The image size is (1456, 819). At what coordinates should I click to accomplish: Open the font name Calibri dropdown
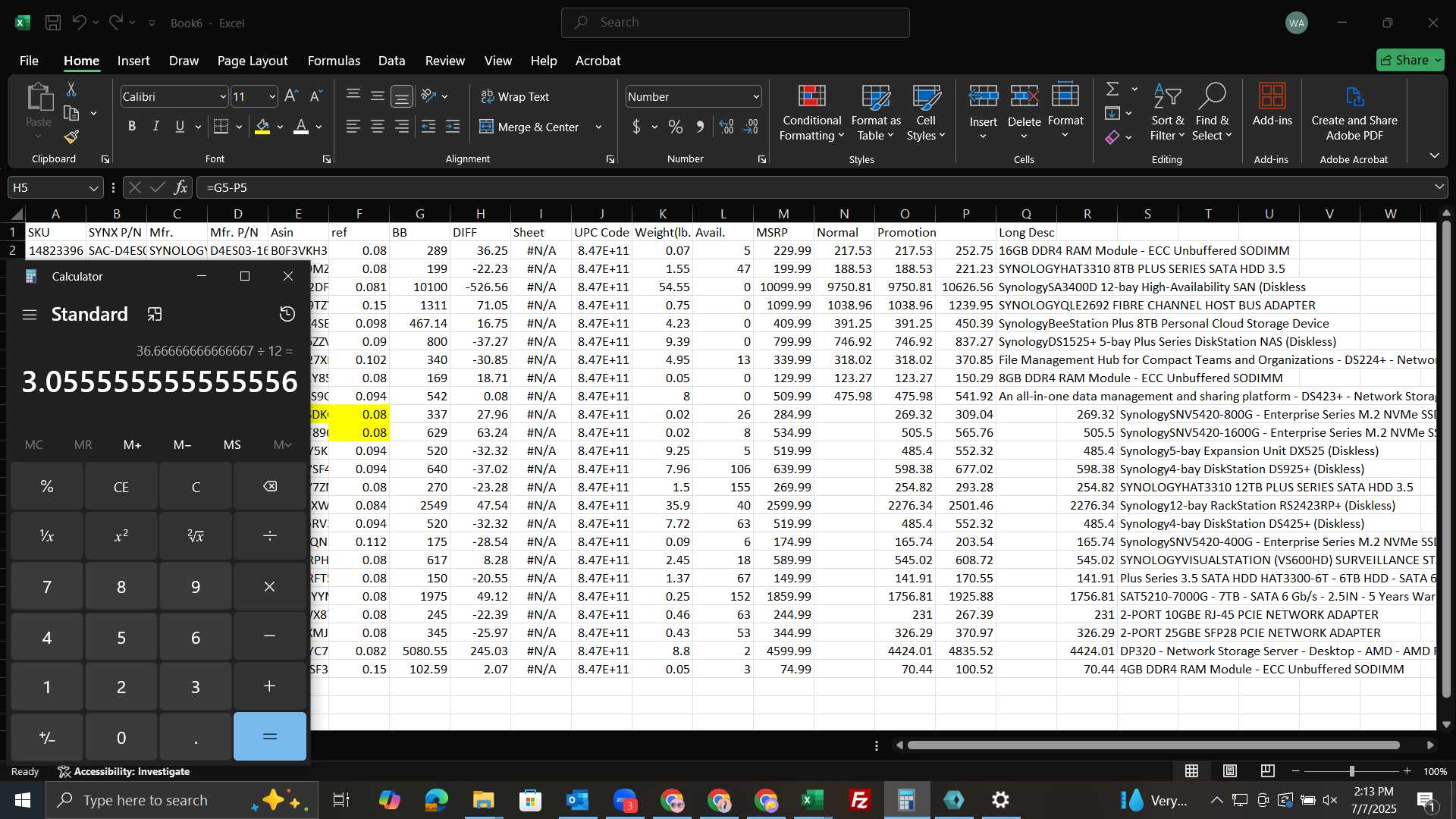point(222,97)
